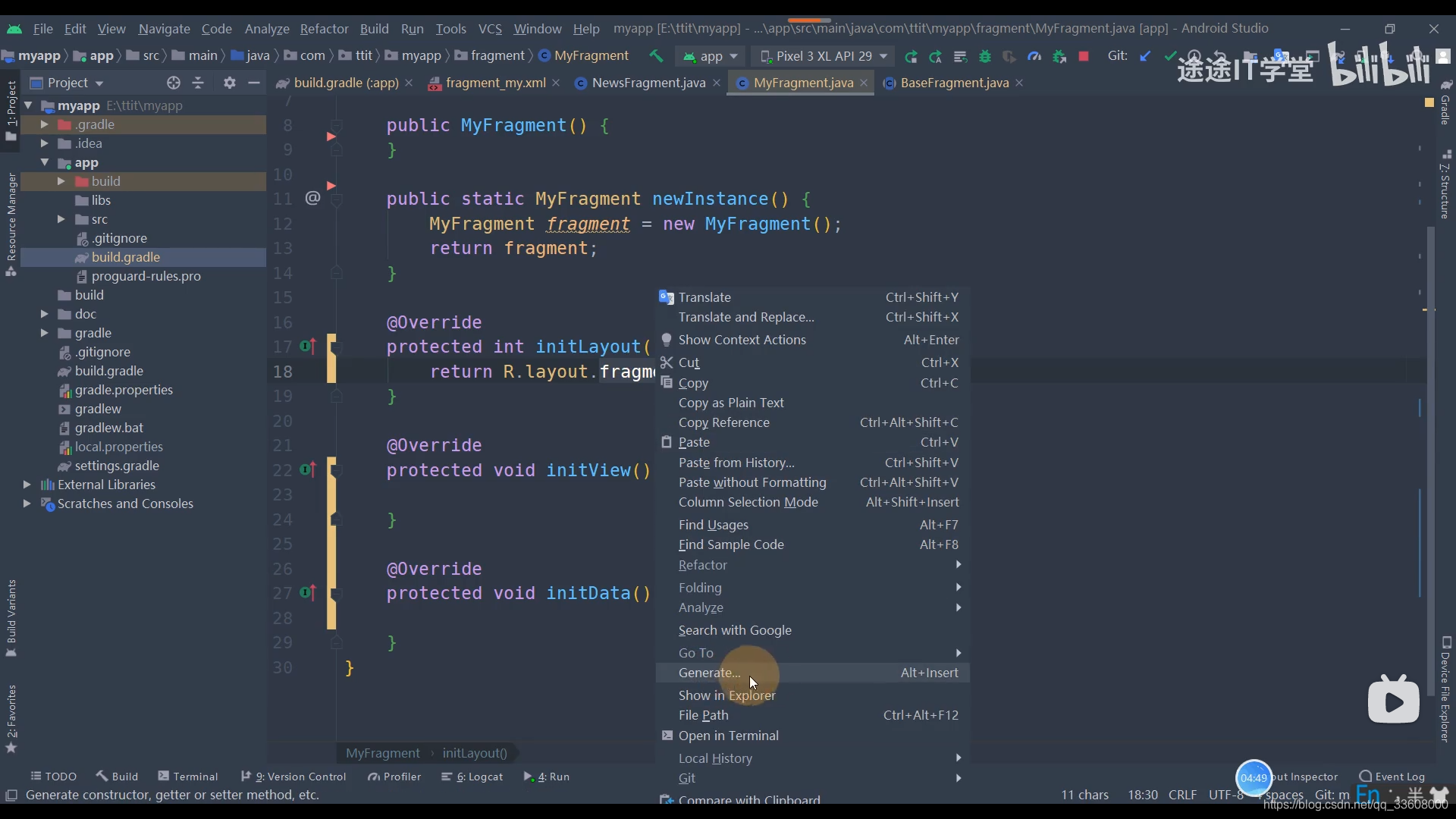Close the fragment_my.xml tab

(x=556, y=83)
